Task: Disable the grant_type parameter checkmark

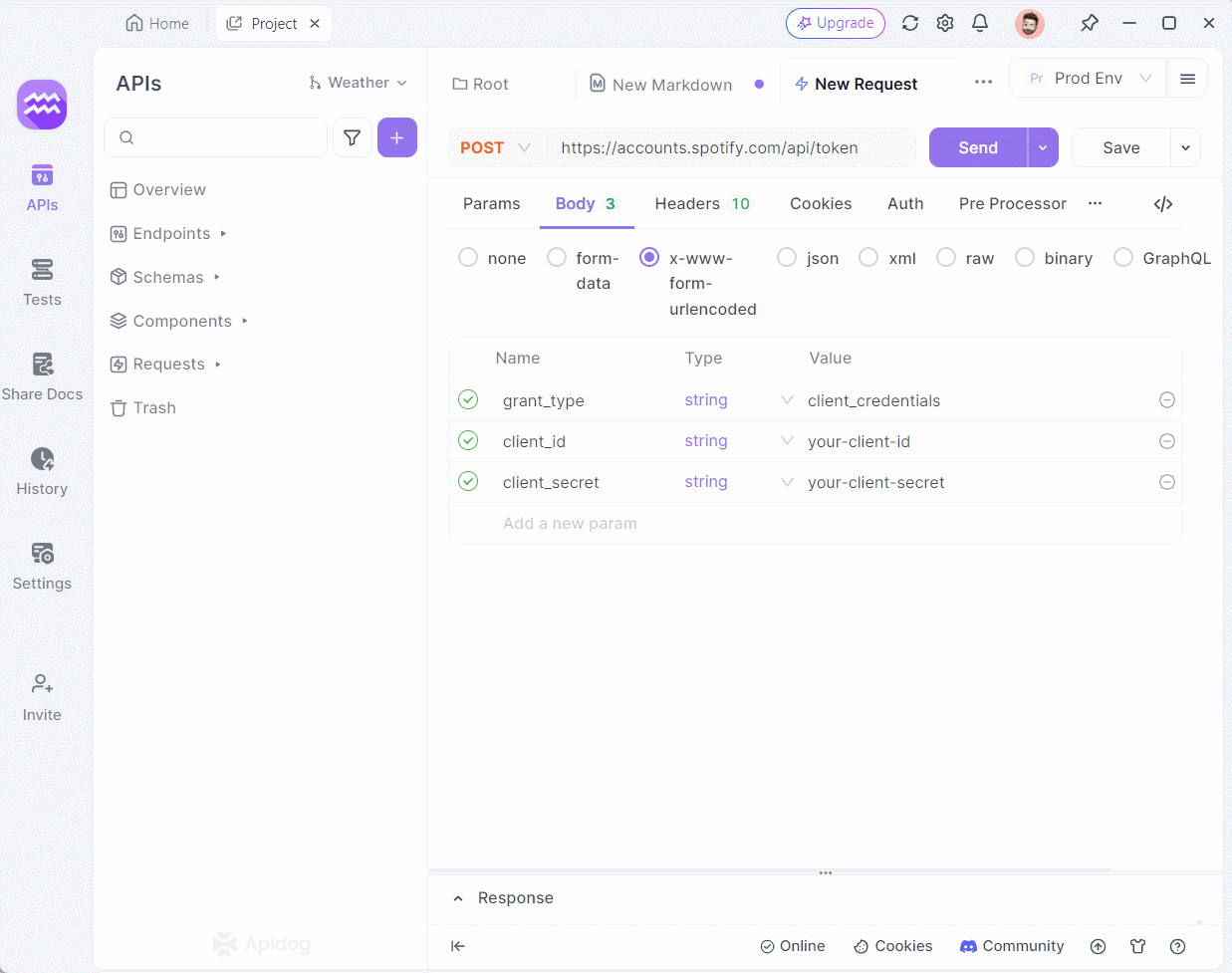Action: tap(468, 399)
